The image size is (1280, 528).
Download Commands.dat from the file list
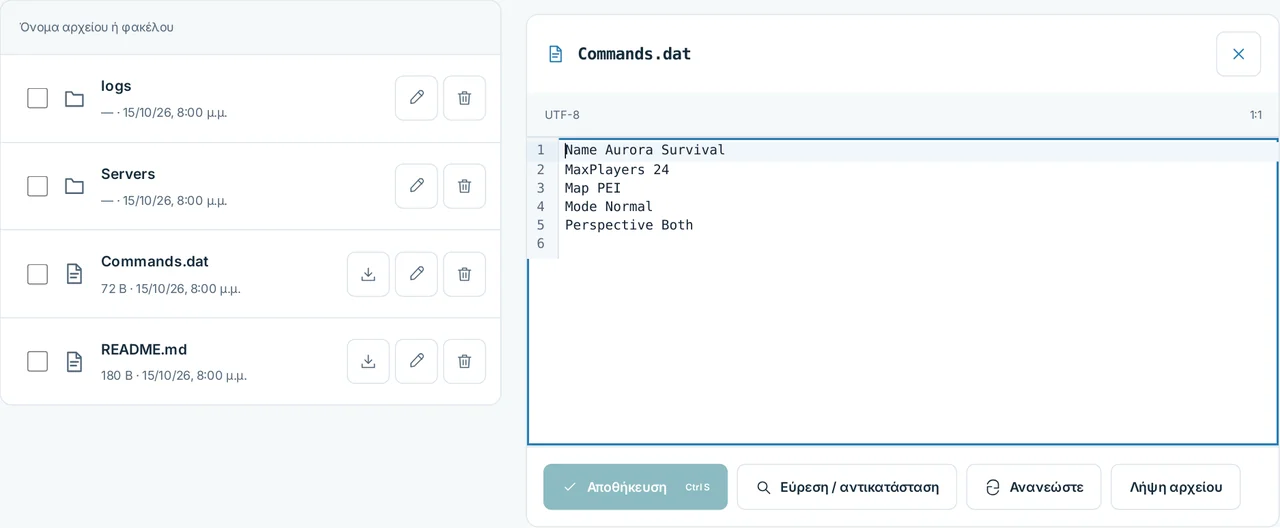pyautogui.click(x=368, y=274)
